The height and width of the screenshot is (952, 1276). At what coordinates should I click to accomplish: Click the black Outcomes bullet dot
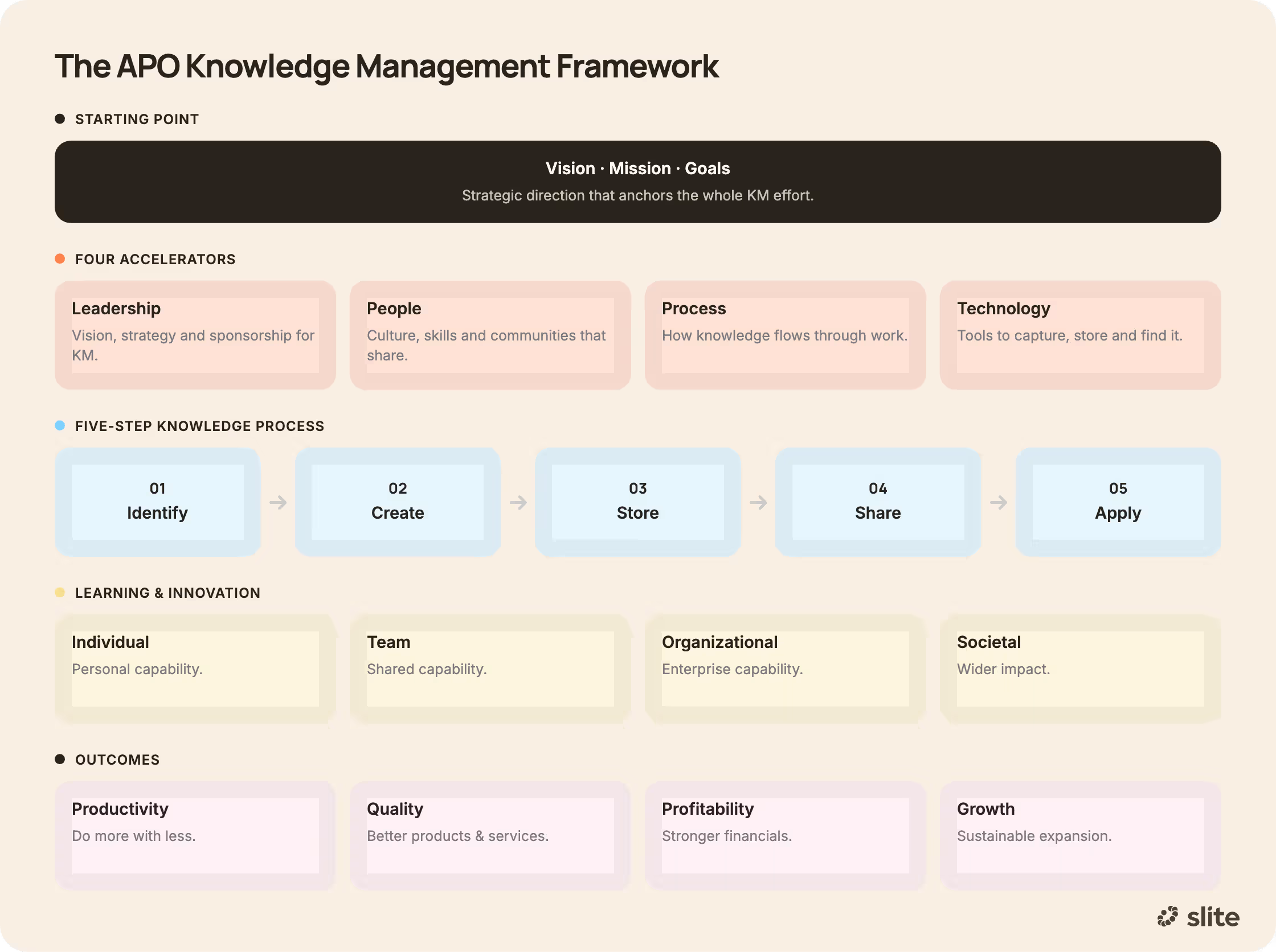(x=60, y=759)
